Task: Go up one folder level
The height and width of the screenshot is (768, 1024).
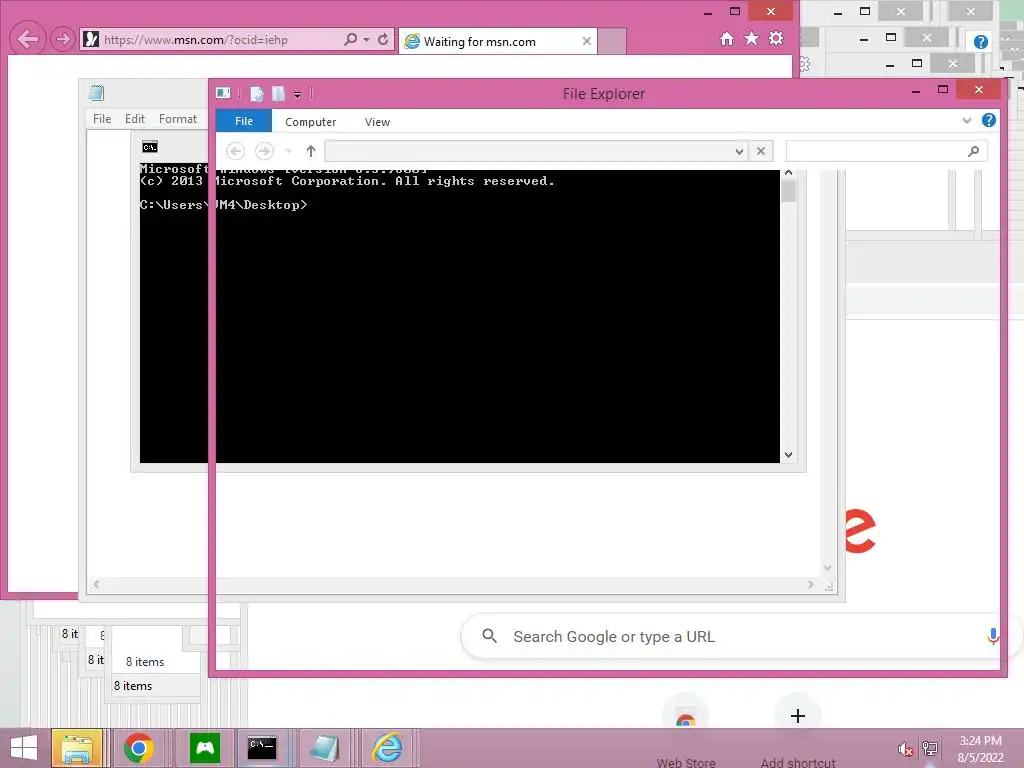Action: [311, 152]
